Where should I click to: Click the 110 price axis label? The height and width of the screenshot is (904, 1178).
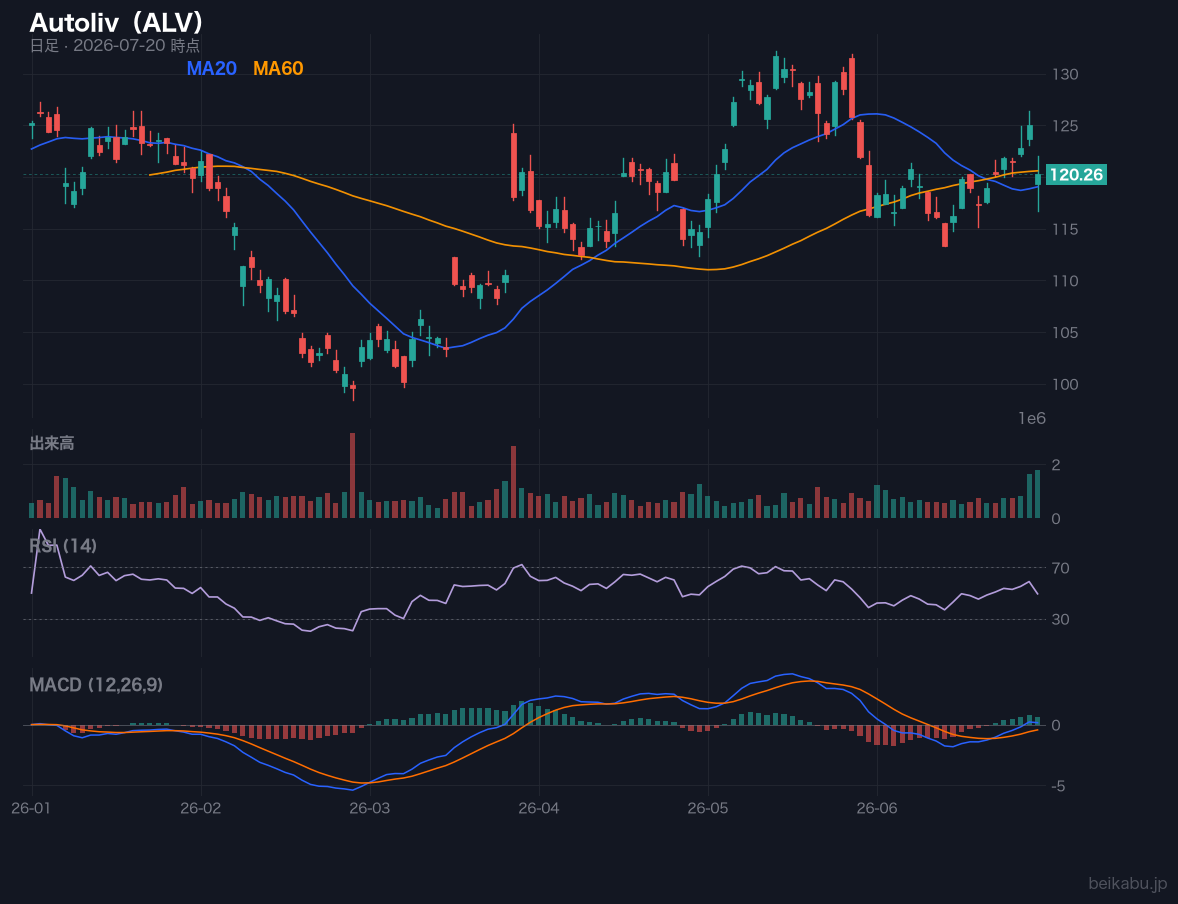coord(1065,281)
